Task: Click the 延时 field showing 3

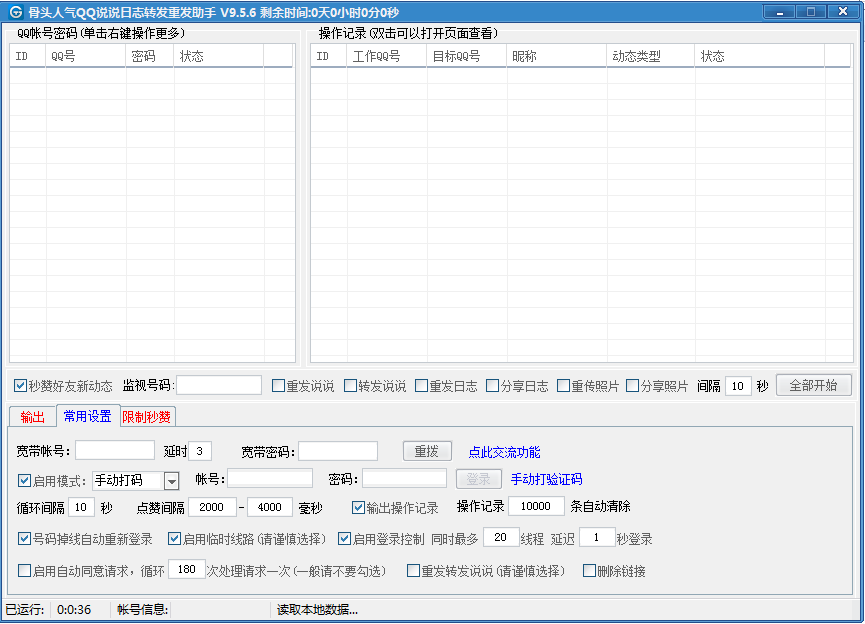Action: 200,451
